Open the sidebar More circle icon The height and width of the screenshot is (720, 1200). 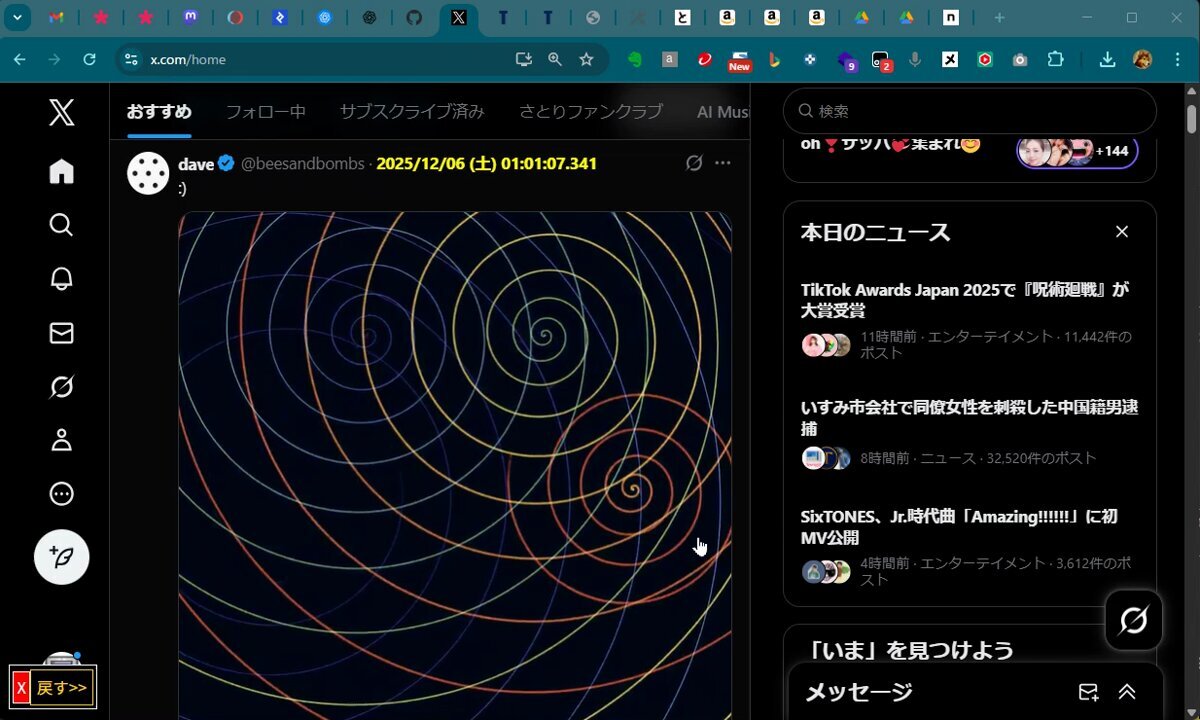(61, 494)
